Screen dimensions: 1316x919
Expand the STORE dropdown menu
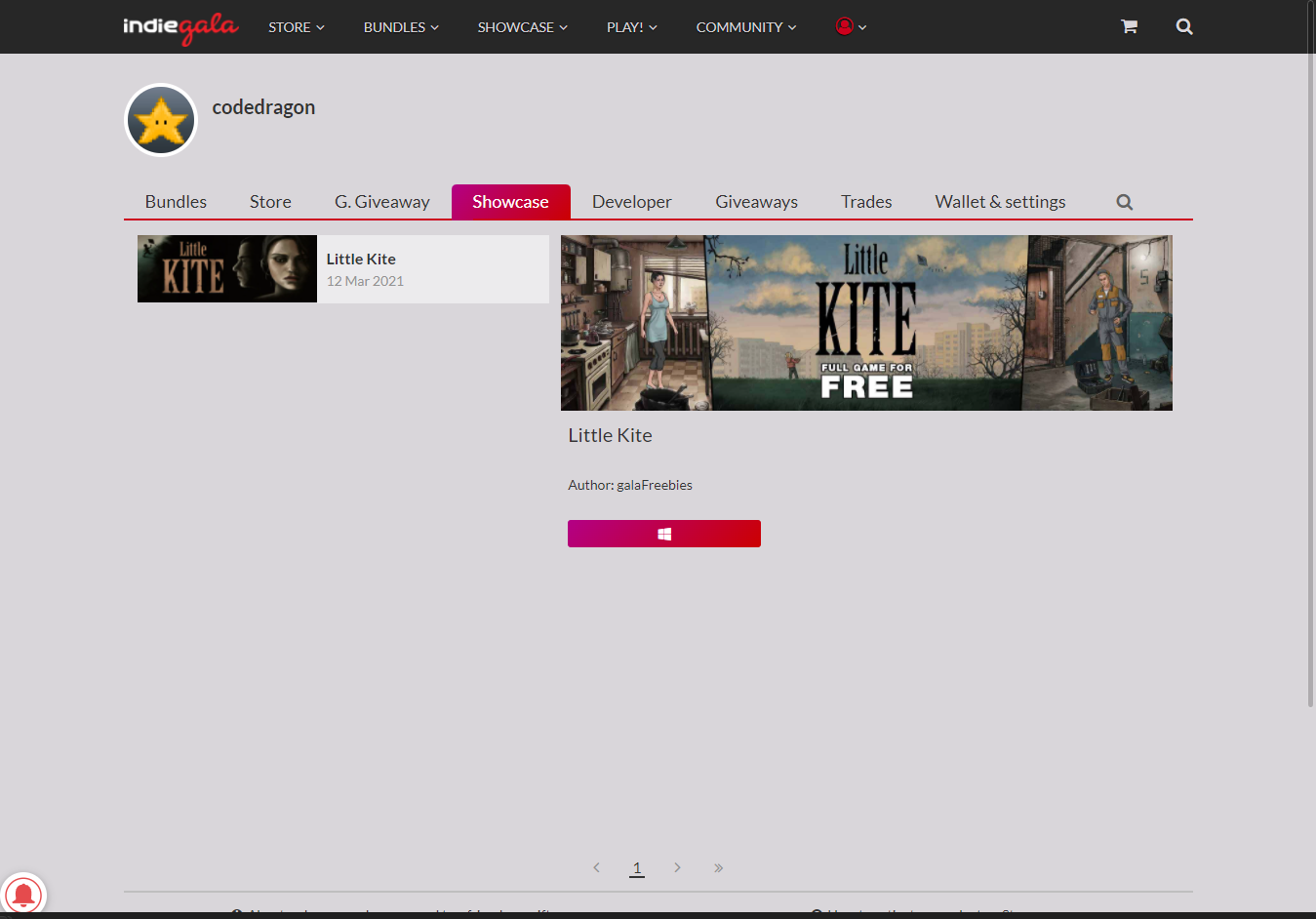coord(297,27)
